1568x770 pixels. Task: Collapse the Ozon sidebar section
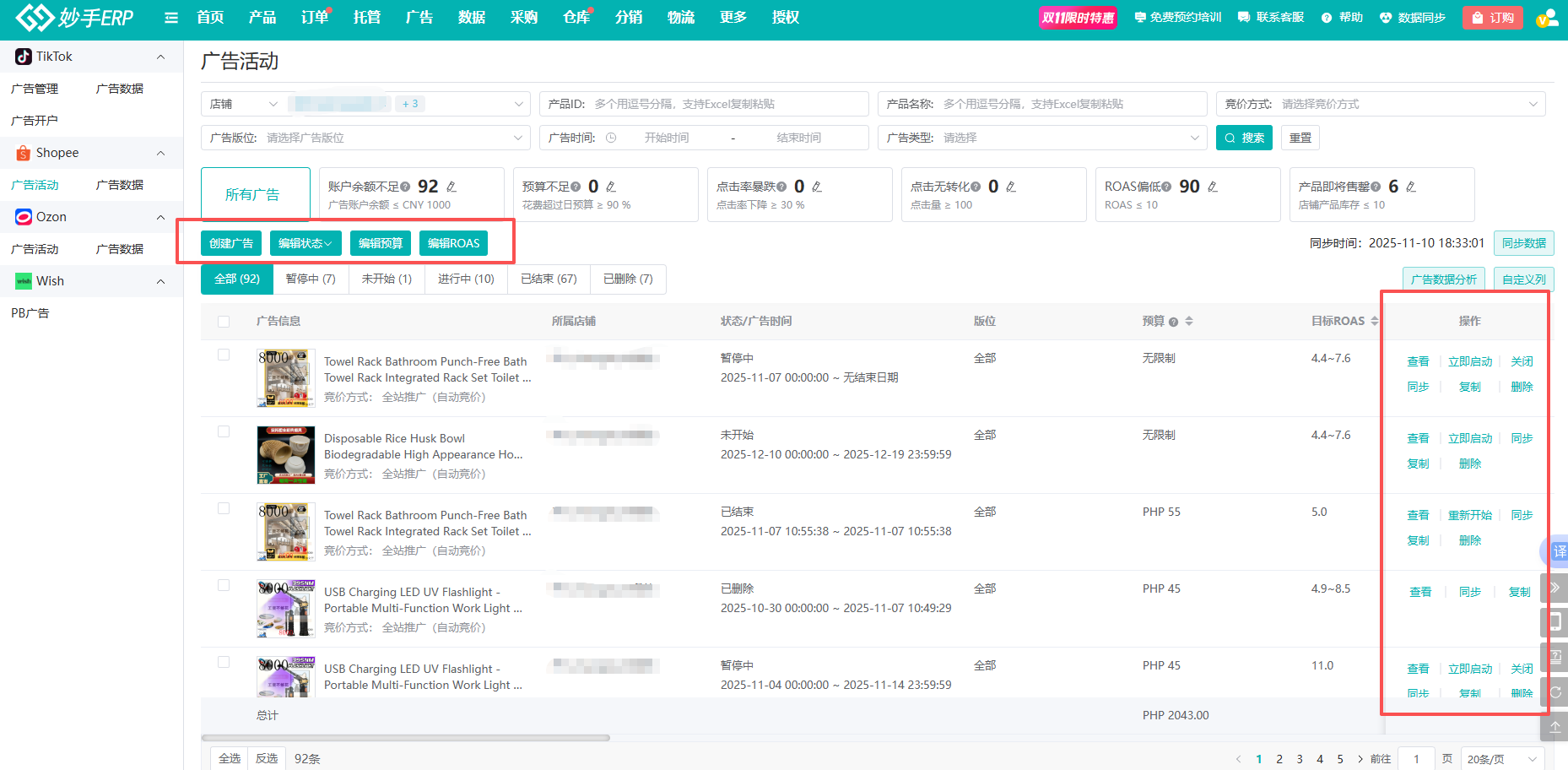(160, 217)
